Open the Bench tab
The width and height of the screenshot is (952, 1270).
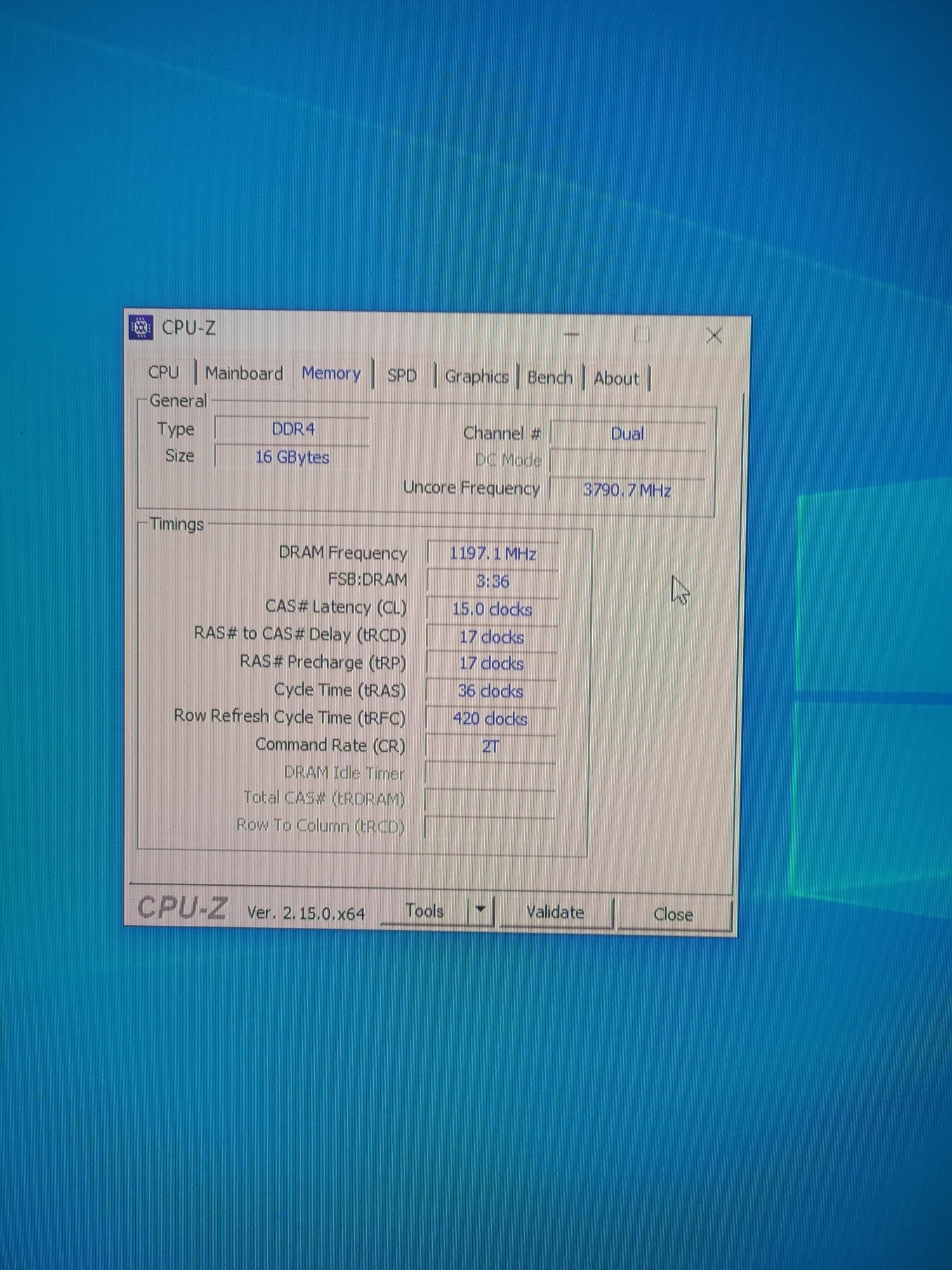click(x=550, y=377)
